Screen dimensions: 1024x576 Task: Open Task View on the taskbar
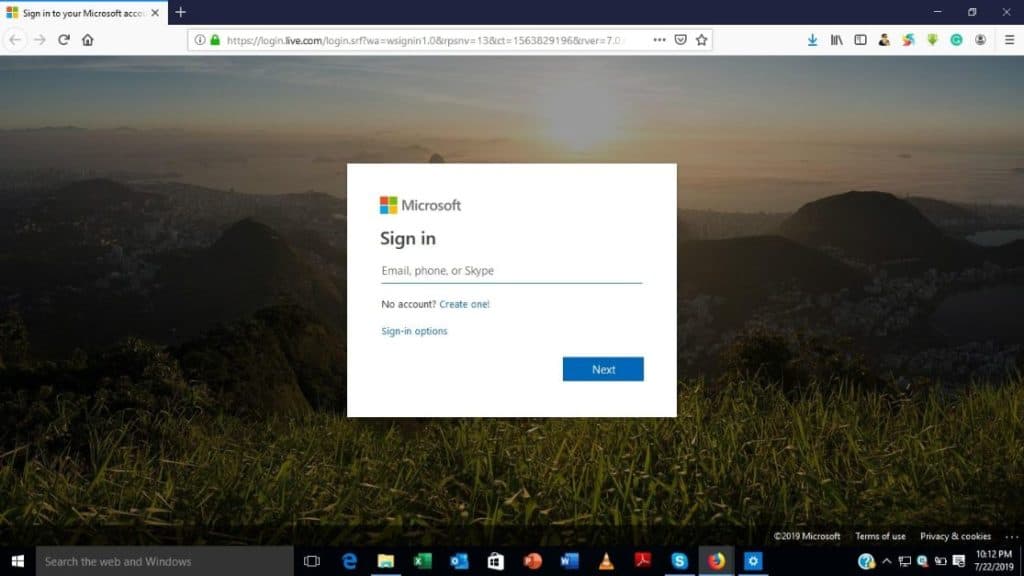pyautogui.click(x=312, y=561)
